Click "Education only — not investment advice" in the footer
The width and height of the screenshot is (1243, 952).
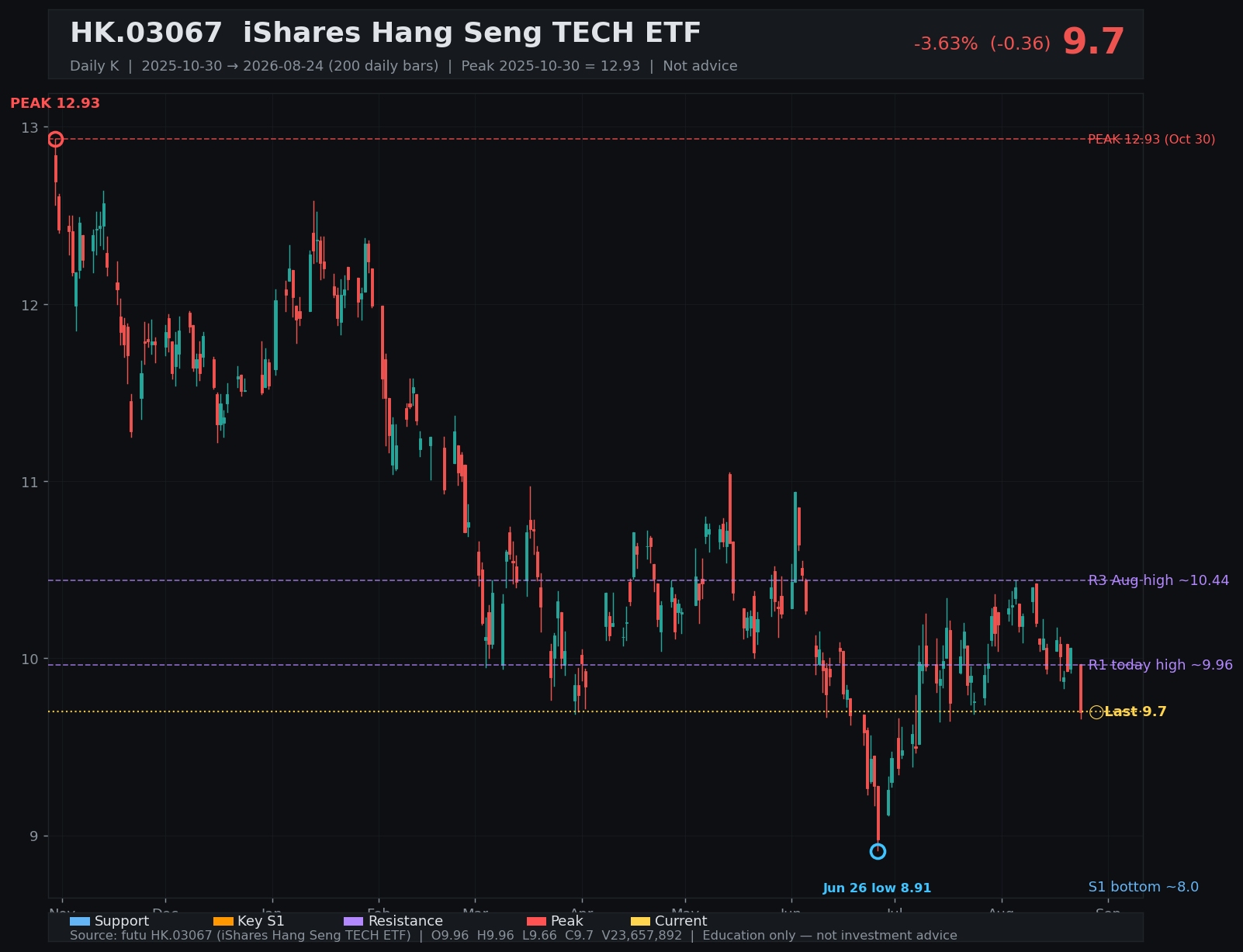pyautogui.click(x=829, y=936)
